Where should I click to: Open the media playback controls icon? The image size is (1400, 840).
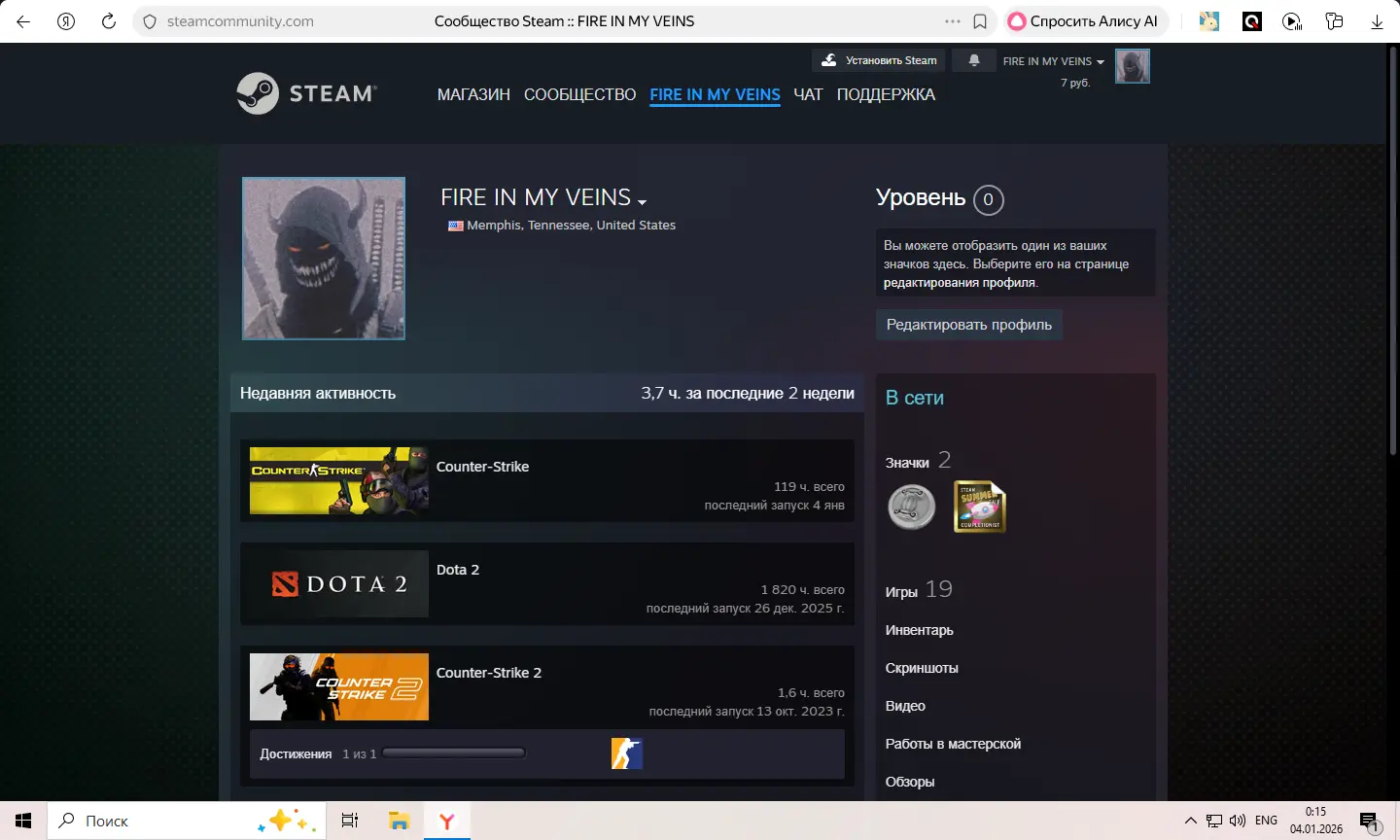click(1292, 21)
